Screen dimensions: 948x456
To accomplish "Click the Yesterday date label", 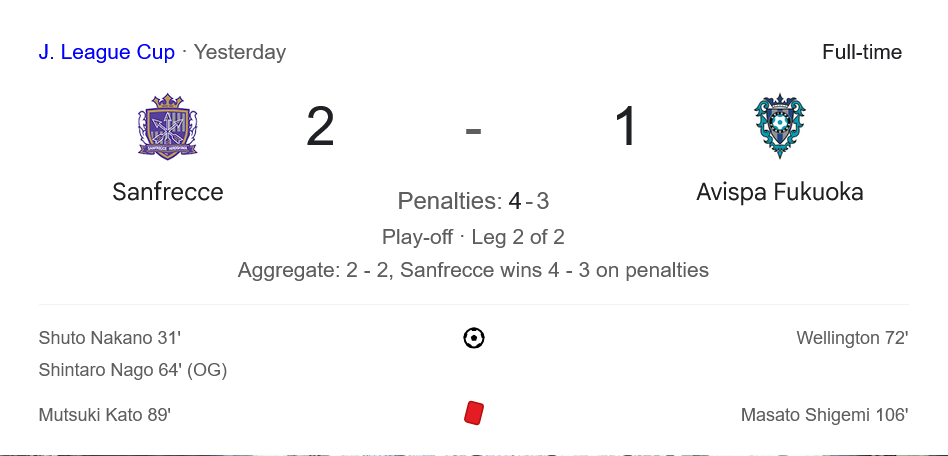I will click(240, 52).
